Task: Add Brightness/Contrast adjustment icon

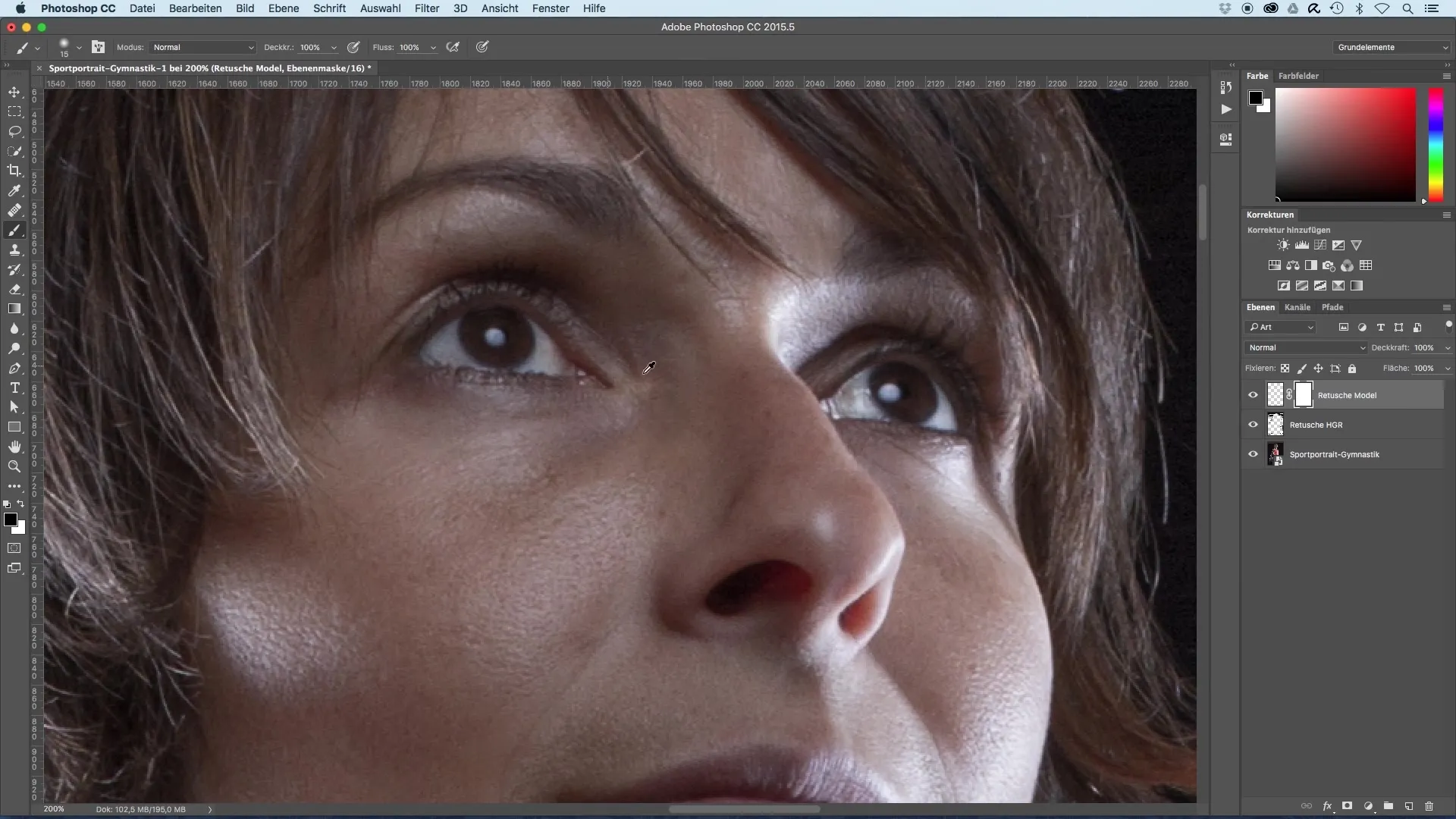Action: [1283, 245]
